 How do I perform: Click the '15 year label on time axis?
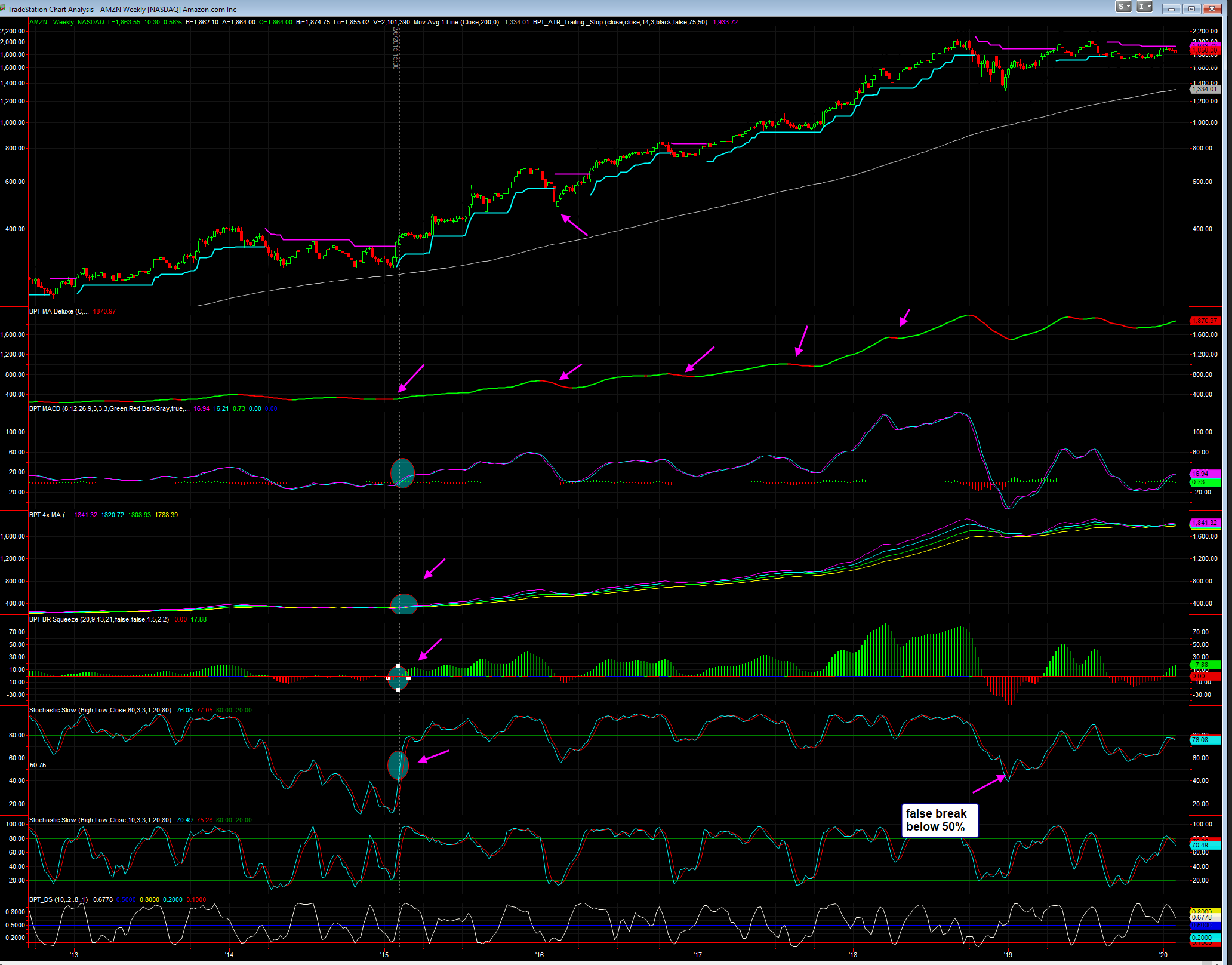384,954
